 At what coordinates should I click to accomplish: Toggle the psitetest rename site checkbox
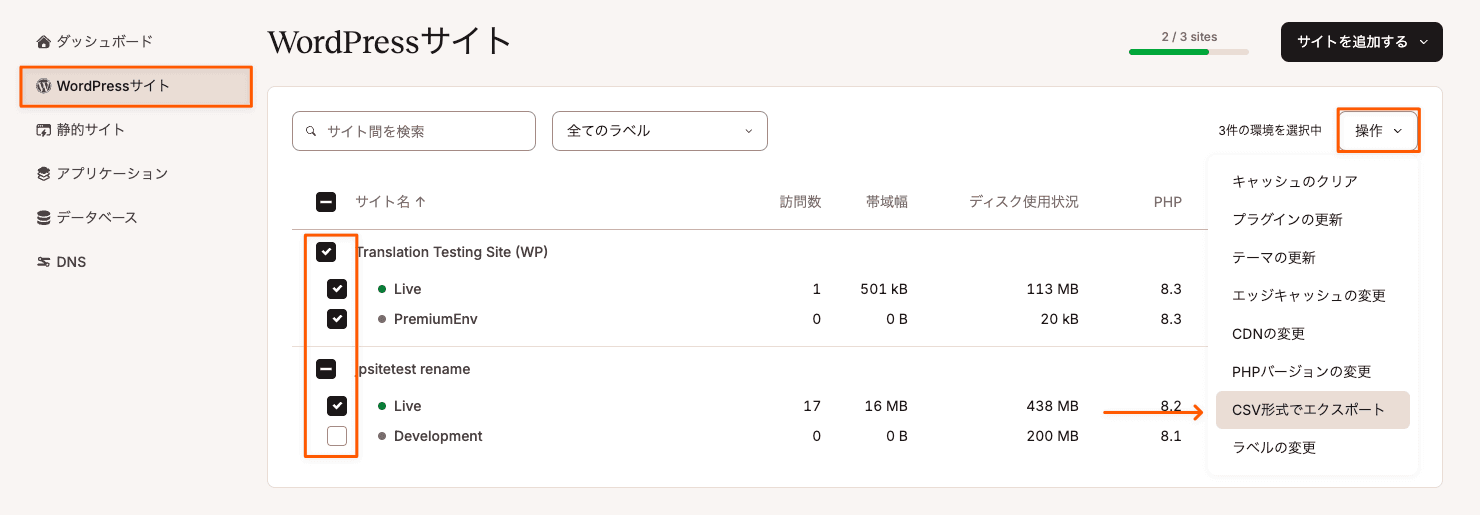click(x=326, y=369)
